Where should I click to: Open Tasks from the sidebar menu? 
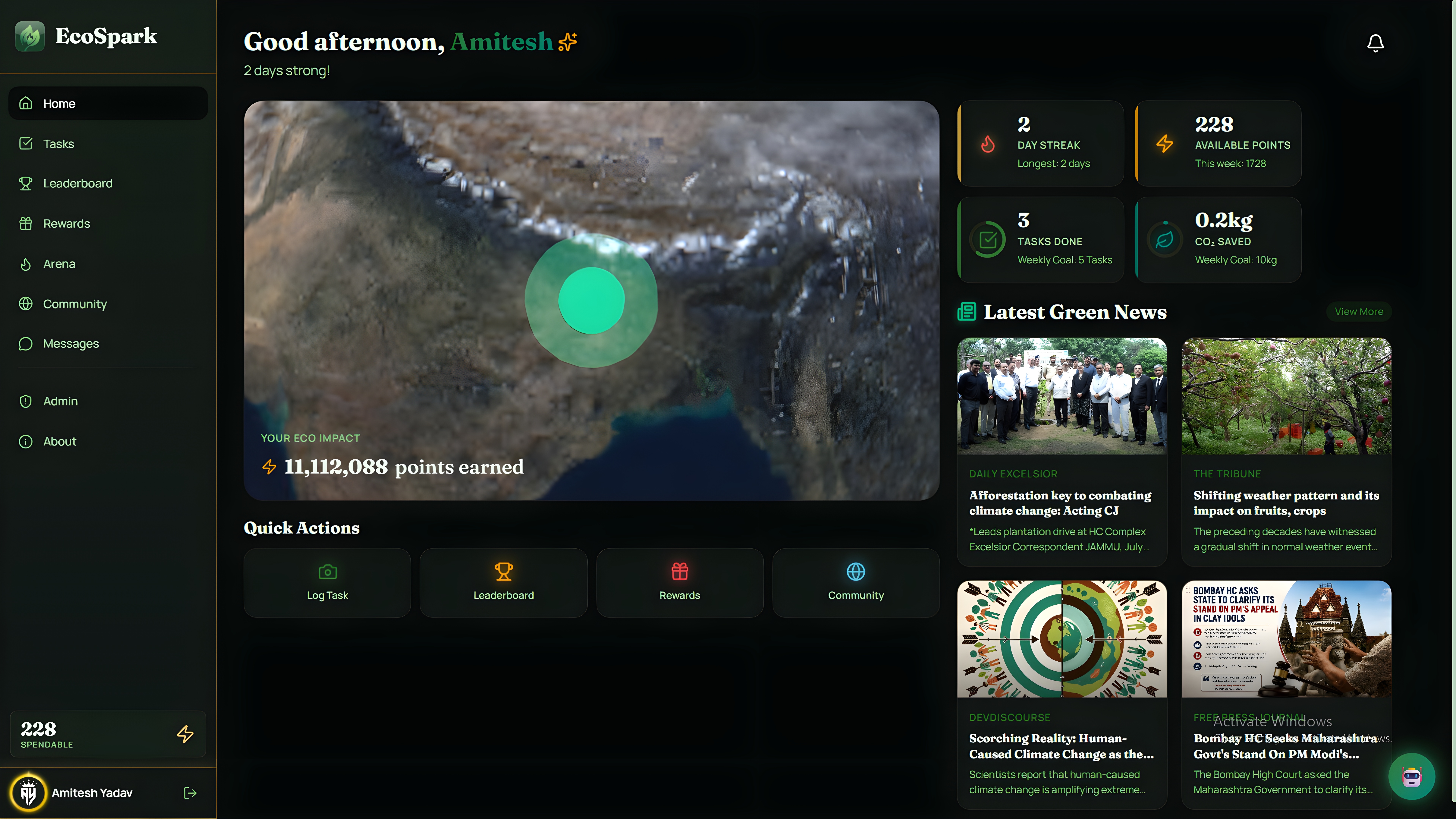click(108, 144)
